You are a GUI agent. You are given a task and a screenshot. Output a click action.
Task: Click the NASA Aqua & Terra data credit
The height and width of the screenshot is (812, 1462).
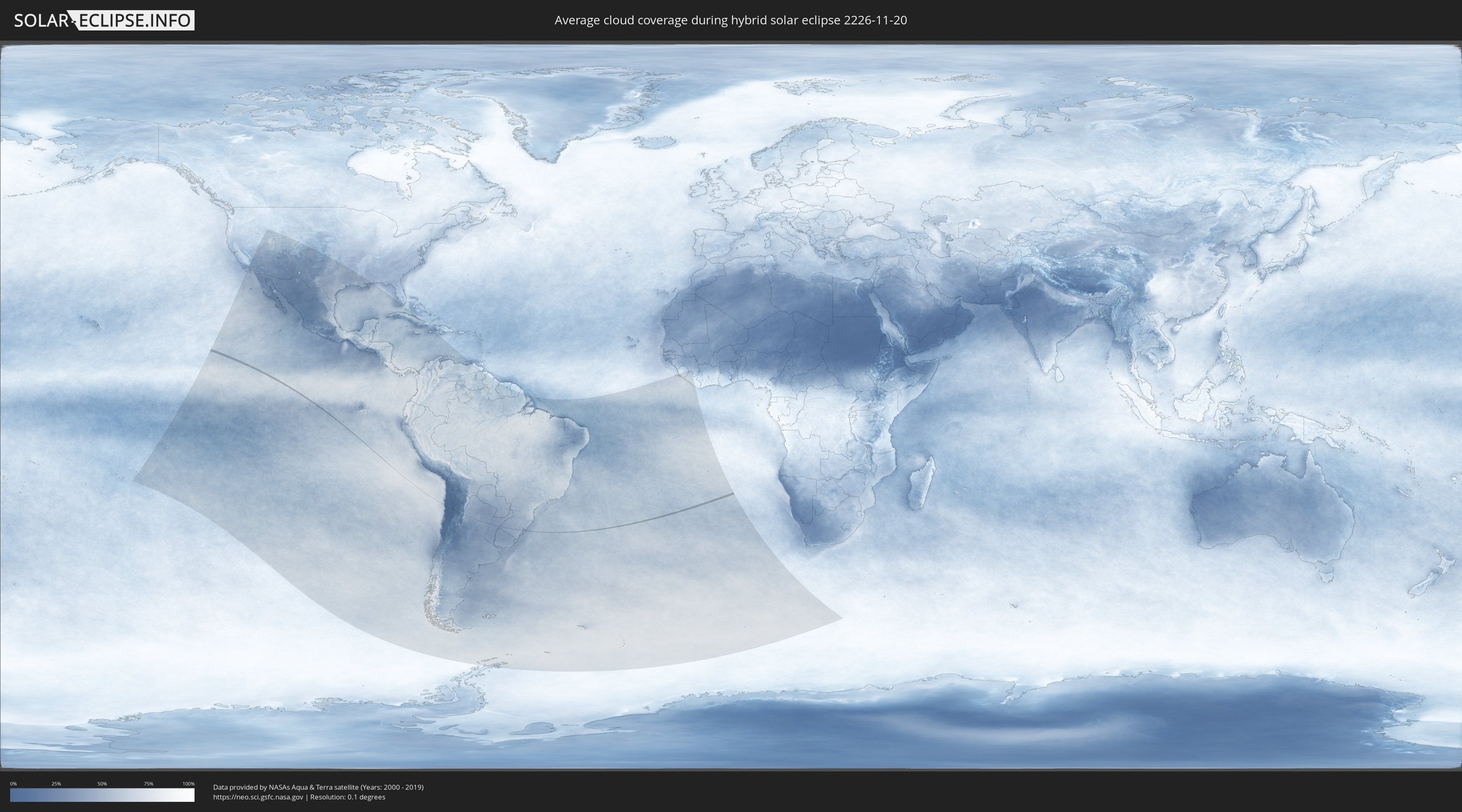(x=318, y=787)
